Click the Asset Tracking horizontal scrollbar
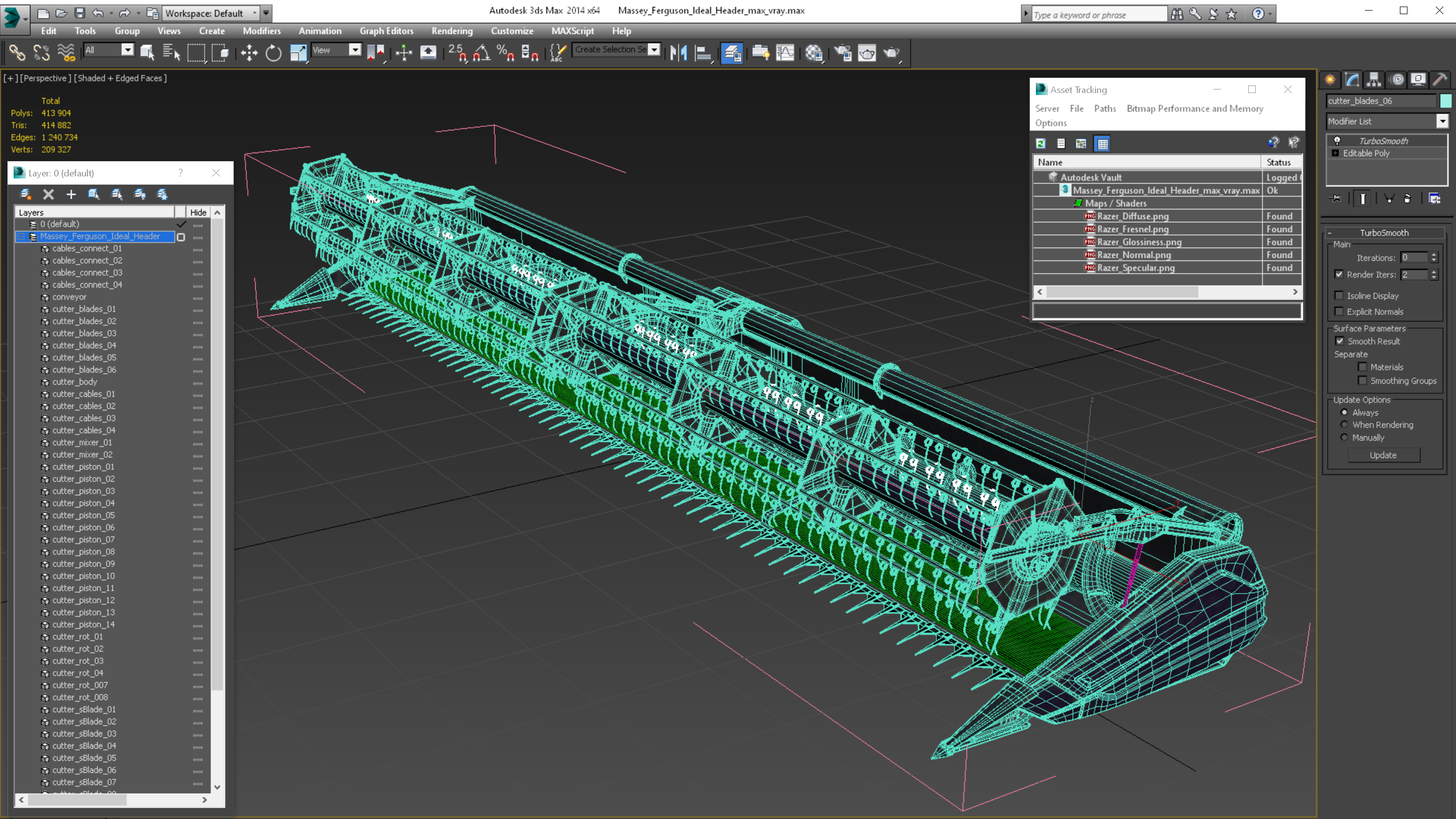The image size is (1456, 819). click(1122, 292)
